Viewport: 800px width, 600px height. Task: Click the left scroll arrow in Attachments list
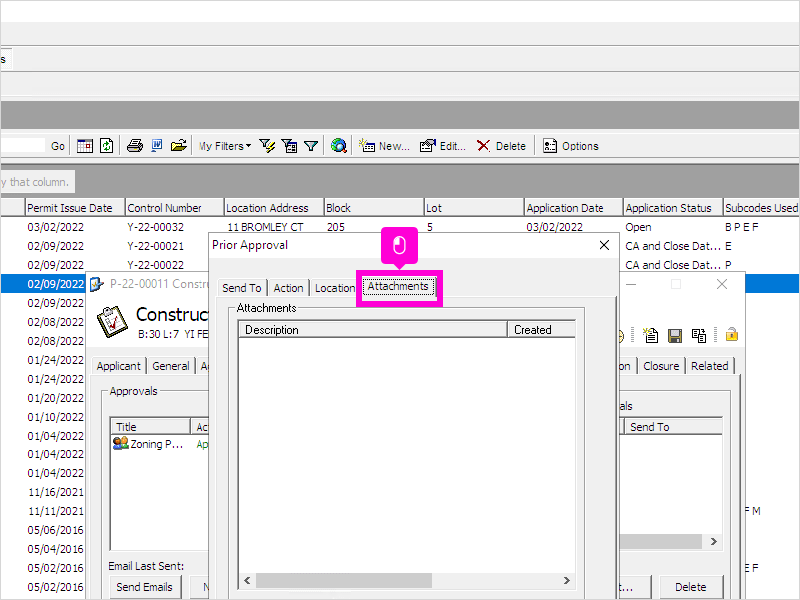pos(247,580)
